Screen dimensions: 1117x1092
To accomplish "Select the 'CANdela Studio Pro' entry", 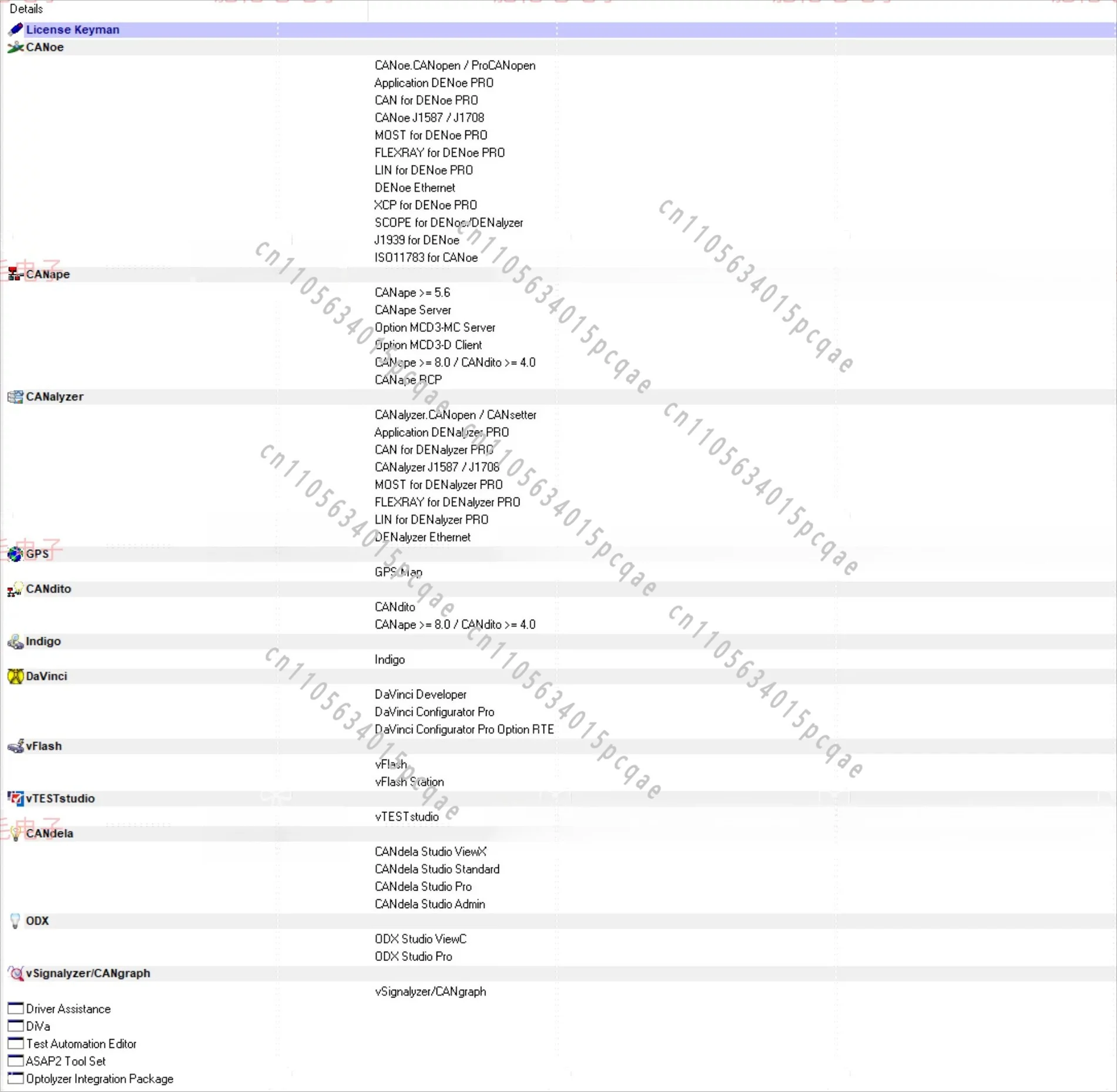I will pyautogui.click(x=423, y=887).
